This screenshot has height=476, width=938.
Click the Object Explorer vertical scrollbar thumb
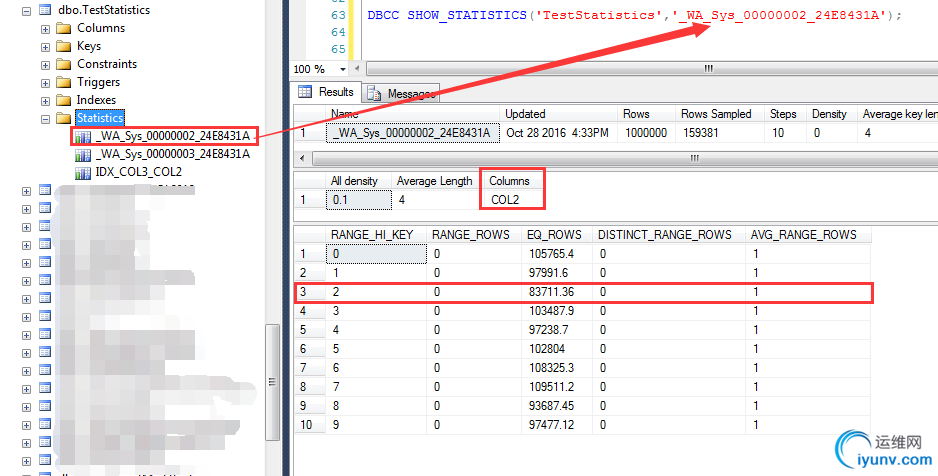[x=272, y=382]
